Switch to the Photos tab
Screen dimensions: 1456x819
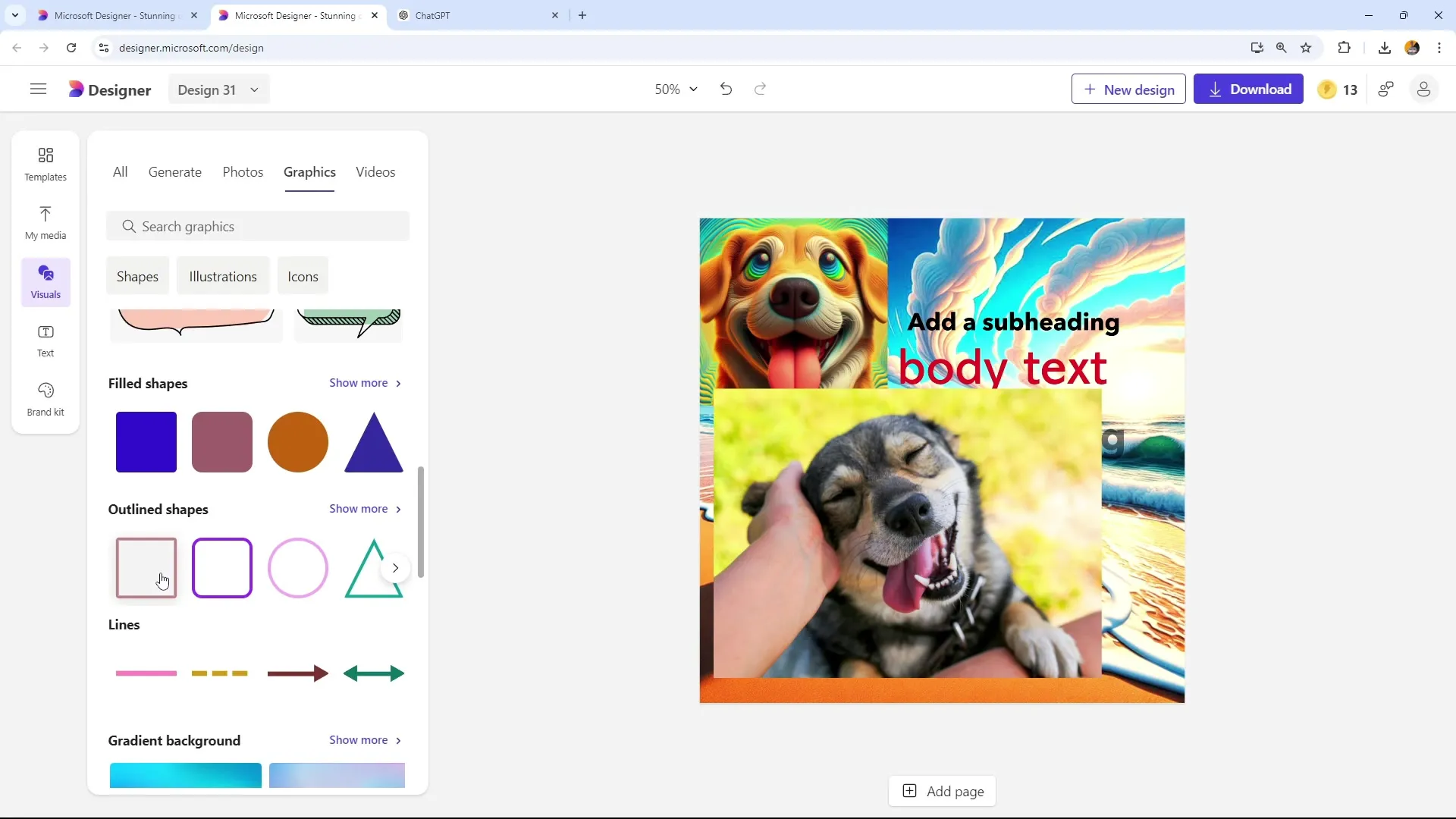coord(243,172)
